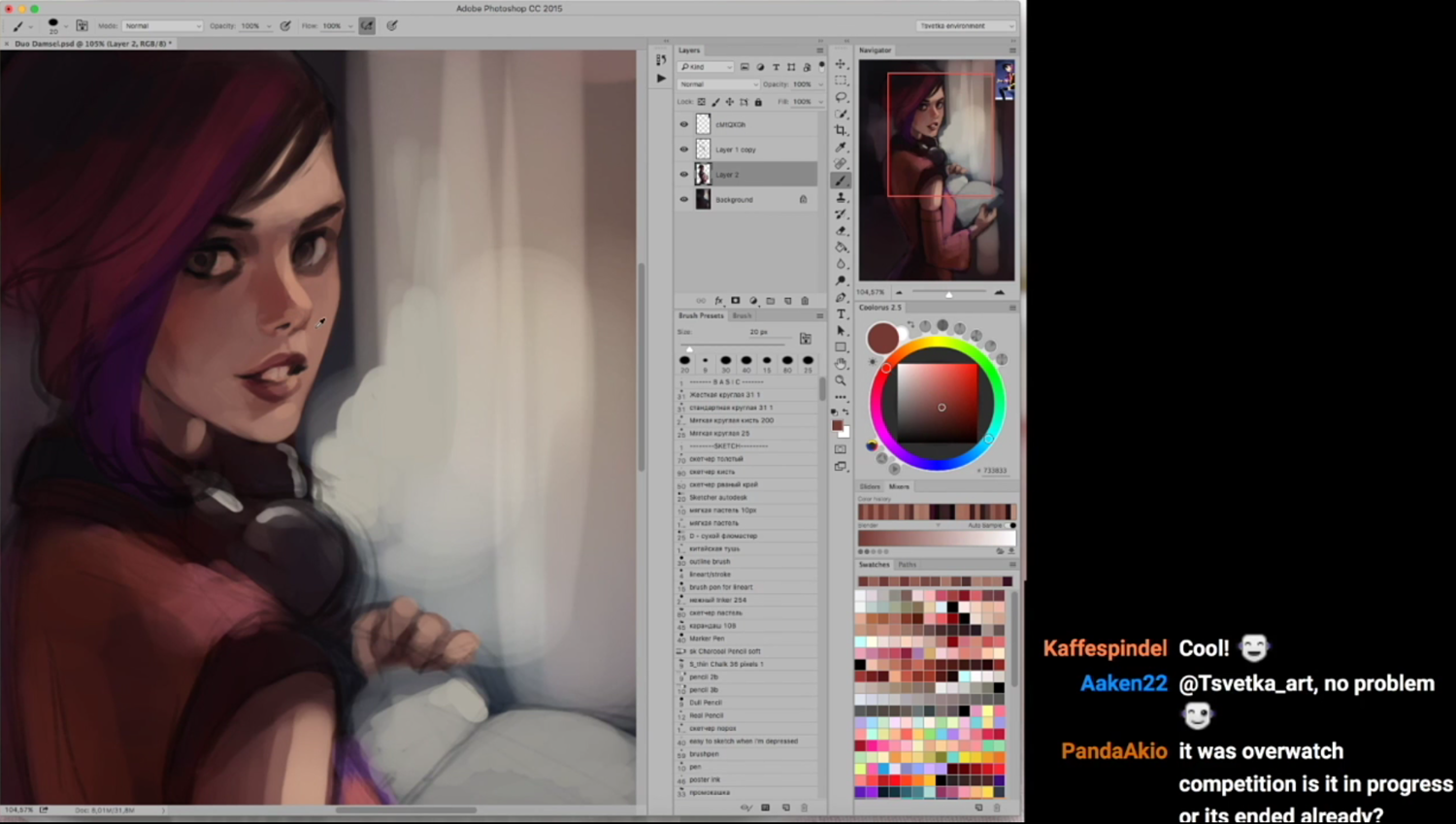Switch to the Brush Presets tab
1456x824 pixels.
[x=701, y=315]
